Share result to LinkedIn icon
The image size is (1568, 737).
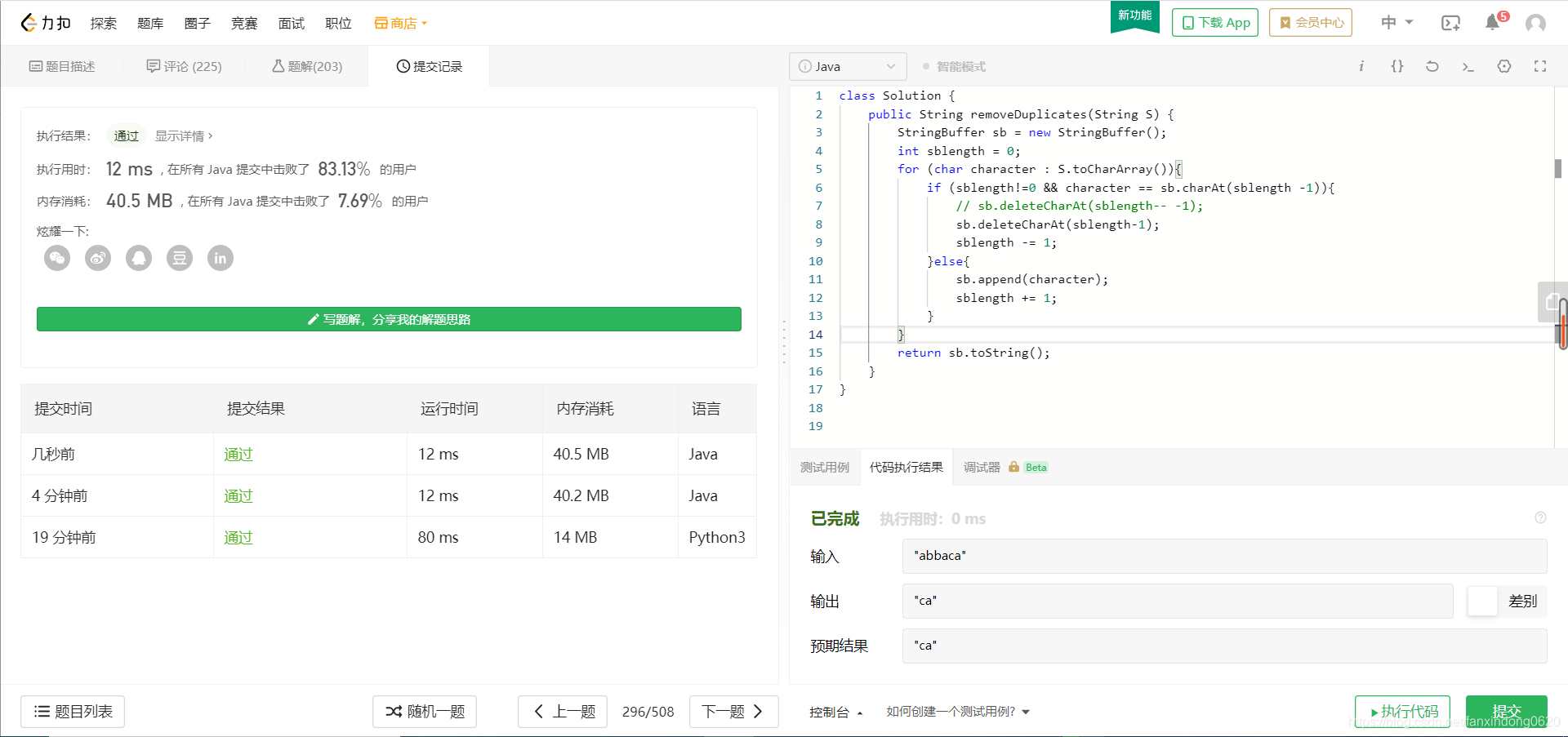[x=220, y=258]
